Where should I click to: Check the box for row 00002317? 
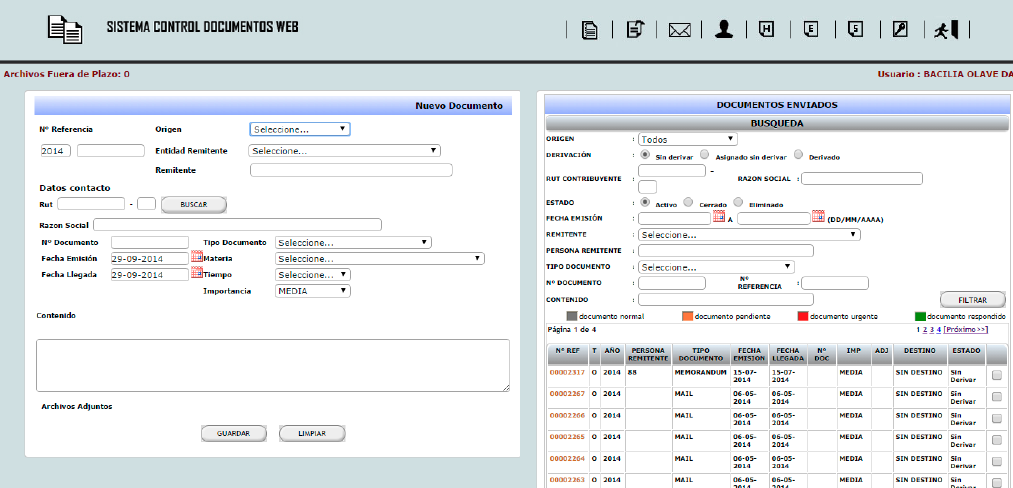click(x=997, y=375)
